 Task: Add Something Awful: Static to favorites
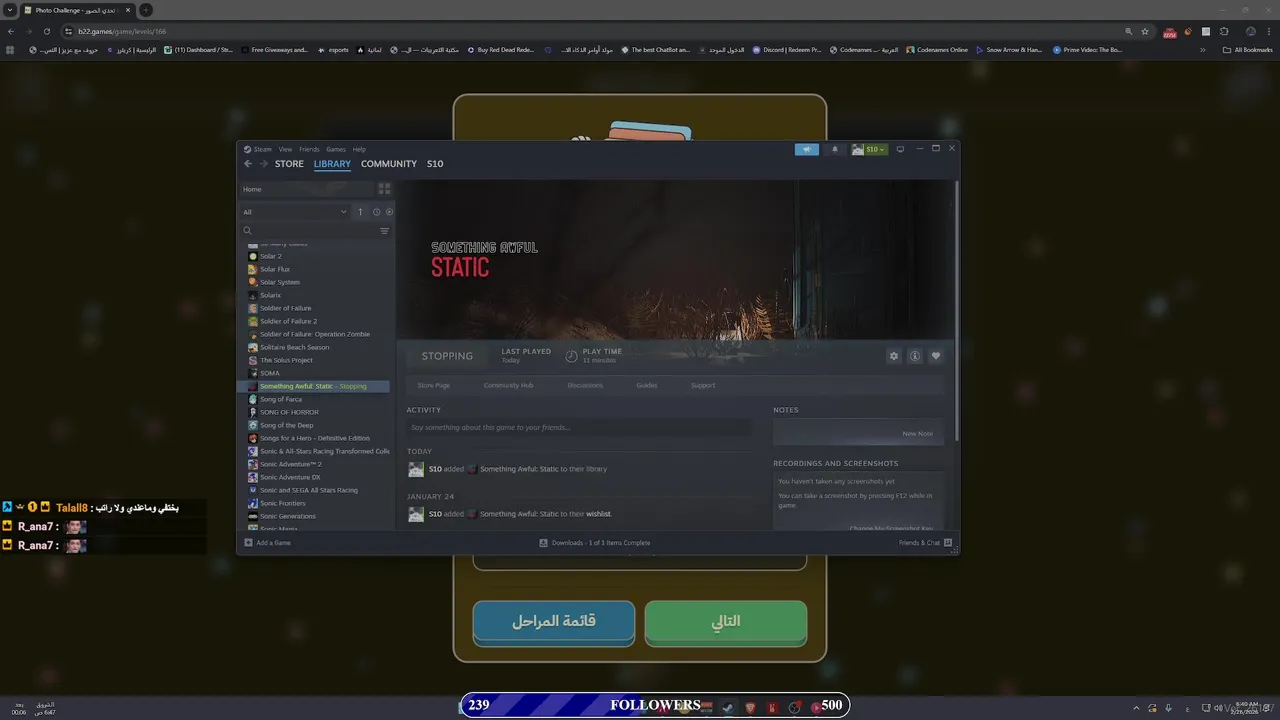936,356
